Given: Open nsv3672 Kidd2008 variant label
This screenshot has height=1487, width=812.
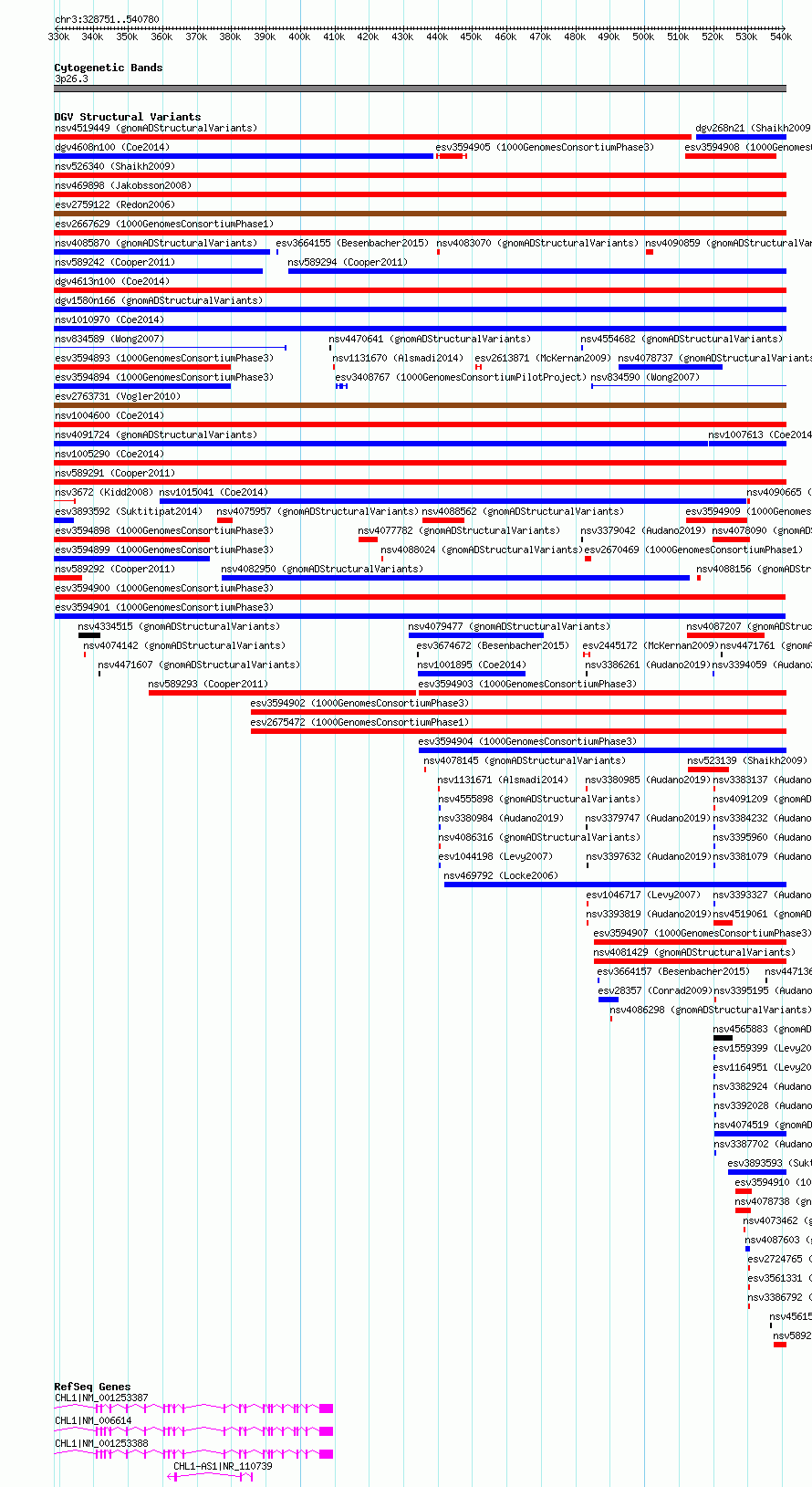Looking at the screenshot, I should (104, 493).
